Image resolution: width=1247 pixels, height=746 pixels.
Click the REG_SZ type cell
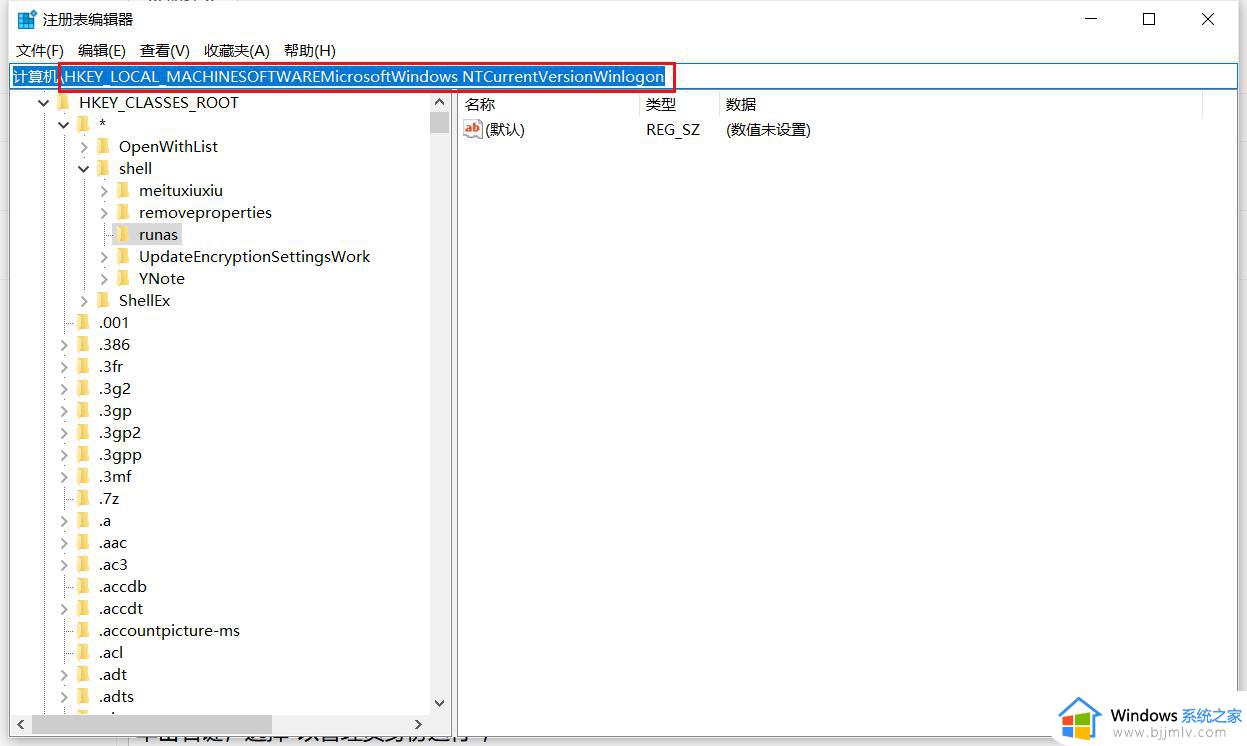[x=673, y=129]
